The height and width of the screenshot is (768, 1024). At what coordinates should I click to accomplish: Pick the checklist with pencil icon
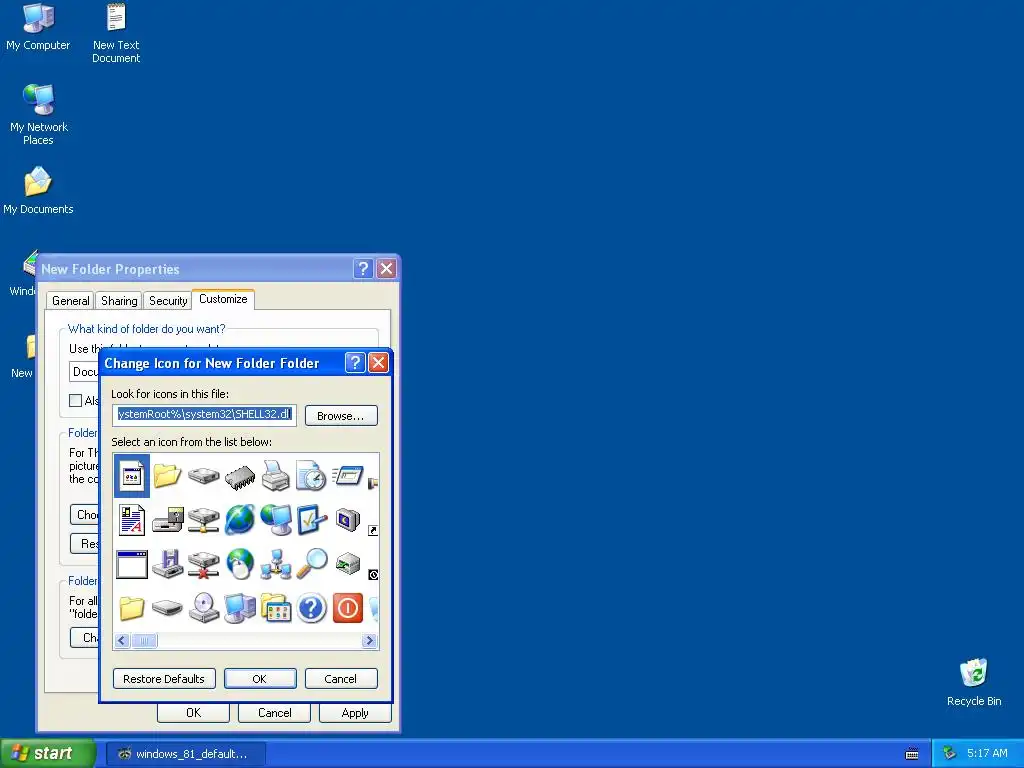[x=312, y=520]
